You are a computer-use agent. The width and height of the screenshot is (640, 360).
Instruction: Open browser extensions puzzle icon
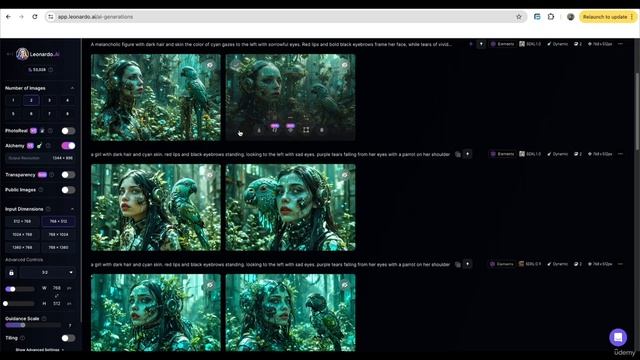point(551,17)
